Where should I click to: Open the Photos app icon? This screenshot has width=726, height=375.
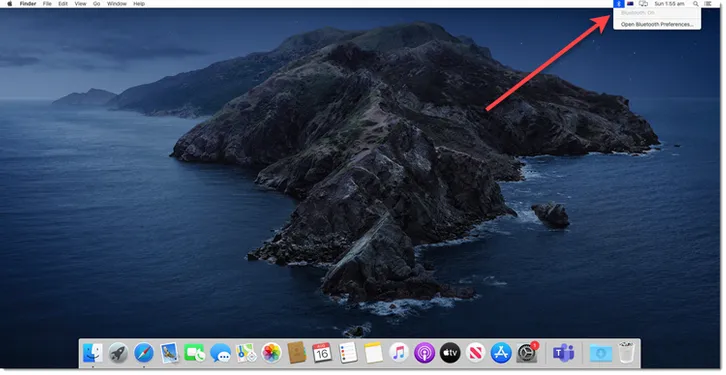coord(271,353)
